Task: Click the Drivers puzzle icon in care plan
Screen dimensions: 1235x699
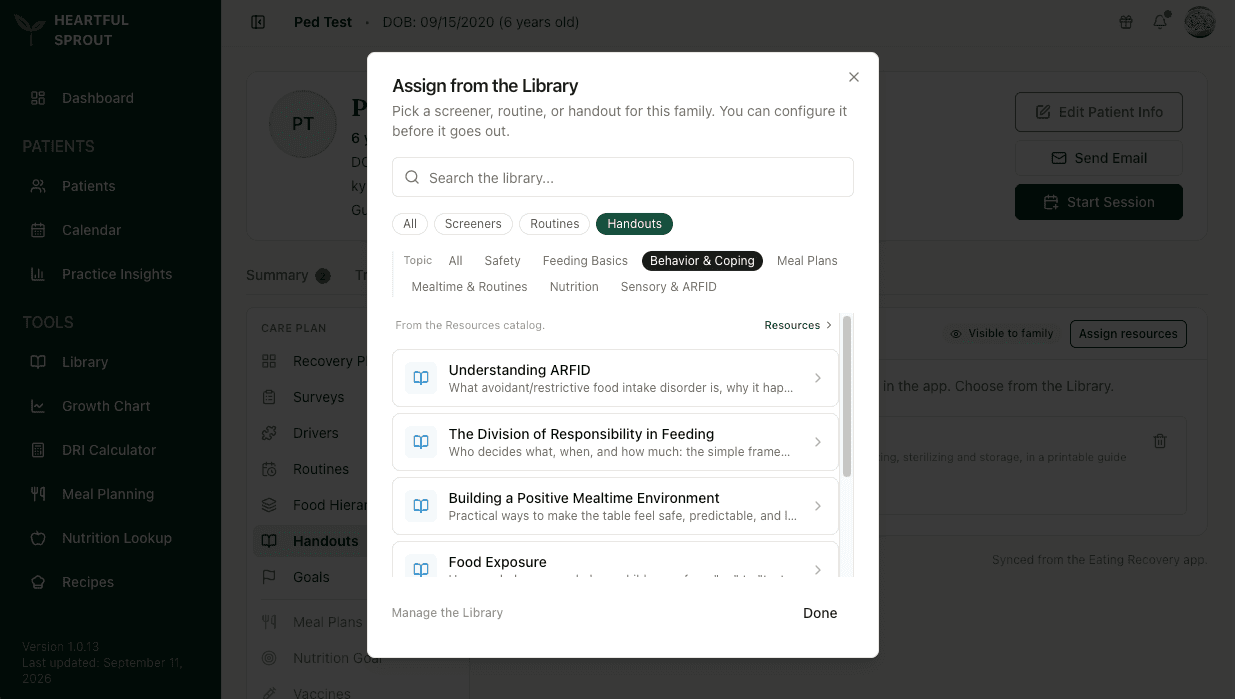Action: click(x=269, y=433)
